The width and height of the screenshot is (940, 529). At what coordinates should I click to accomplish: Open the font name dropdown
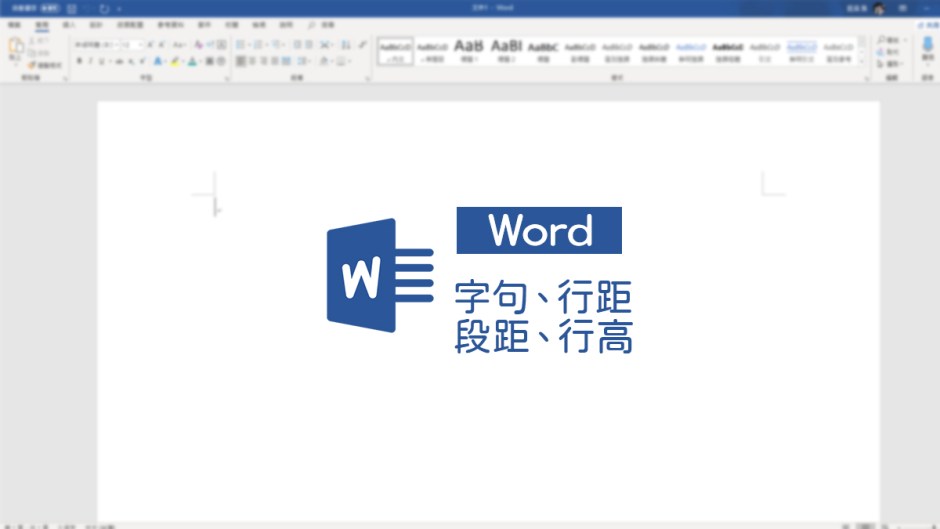tap(95, 45)
